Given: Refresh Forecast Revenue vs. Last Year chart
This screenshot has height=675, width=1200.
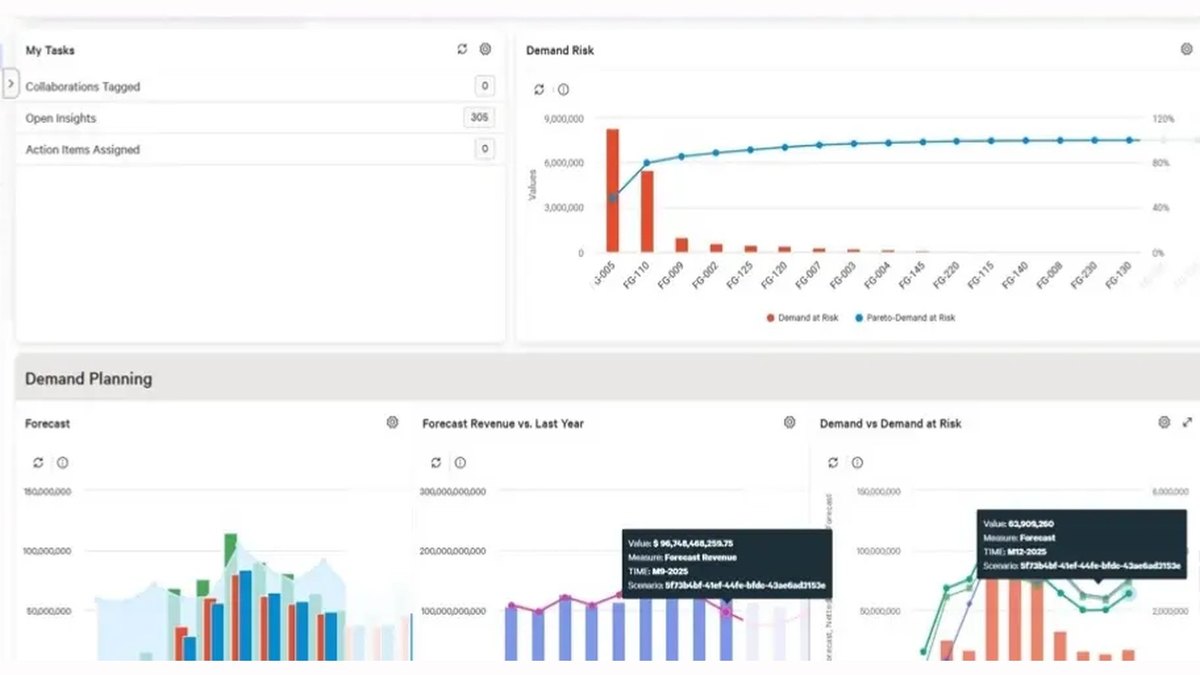Looking at the screenshot, I should (x=436, y=463).
